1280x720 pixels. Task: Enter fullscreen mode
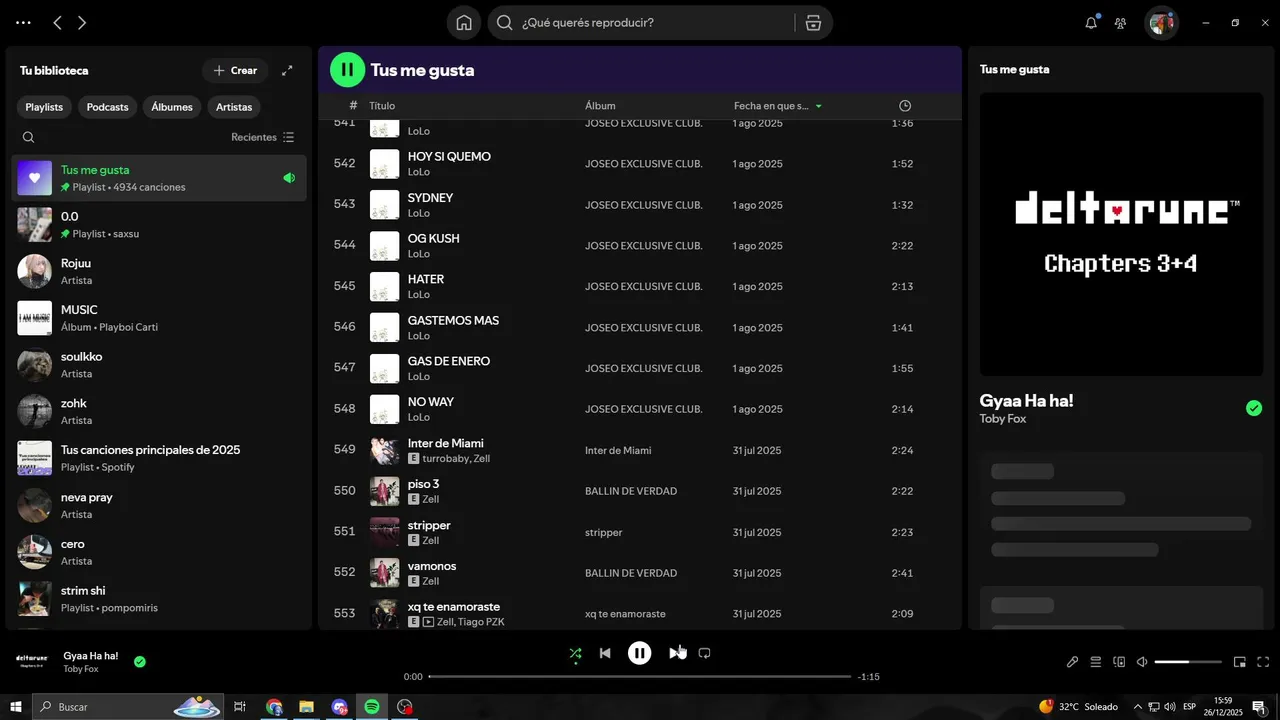coord(1263,662)
